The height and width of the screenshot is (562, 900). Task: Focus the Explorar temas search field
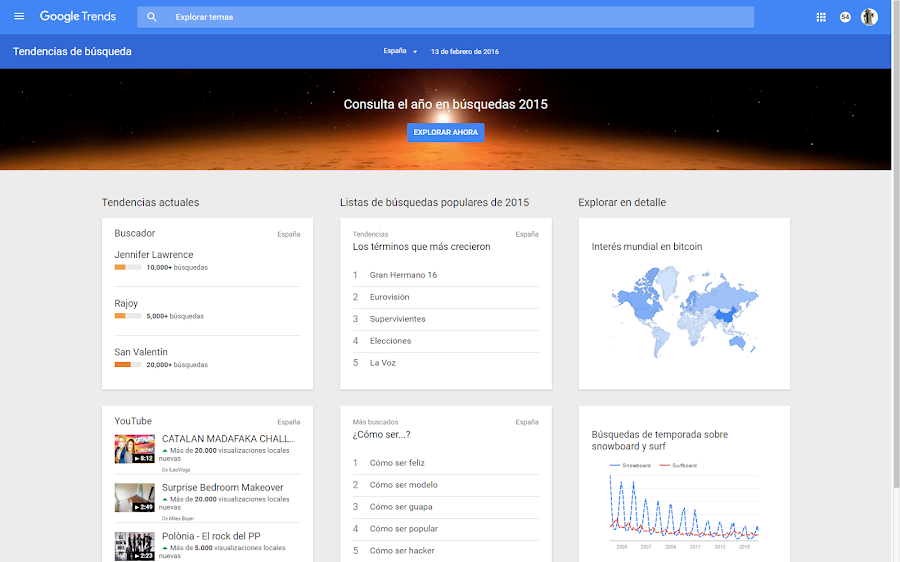pyautogui.click(x=445, y=17)
